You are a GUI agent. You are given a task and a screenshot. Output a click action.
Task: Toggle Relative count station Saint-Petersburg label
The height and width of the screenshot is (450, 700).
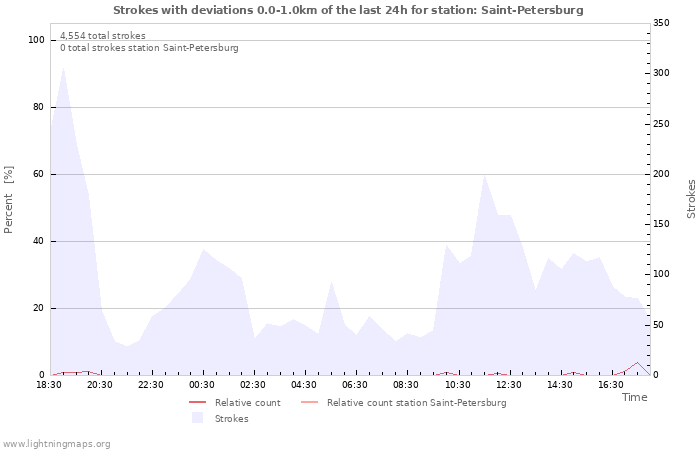(x=416, y=403)
